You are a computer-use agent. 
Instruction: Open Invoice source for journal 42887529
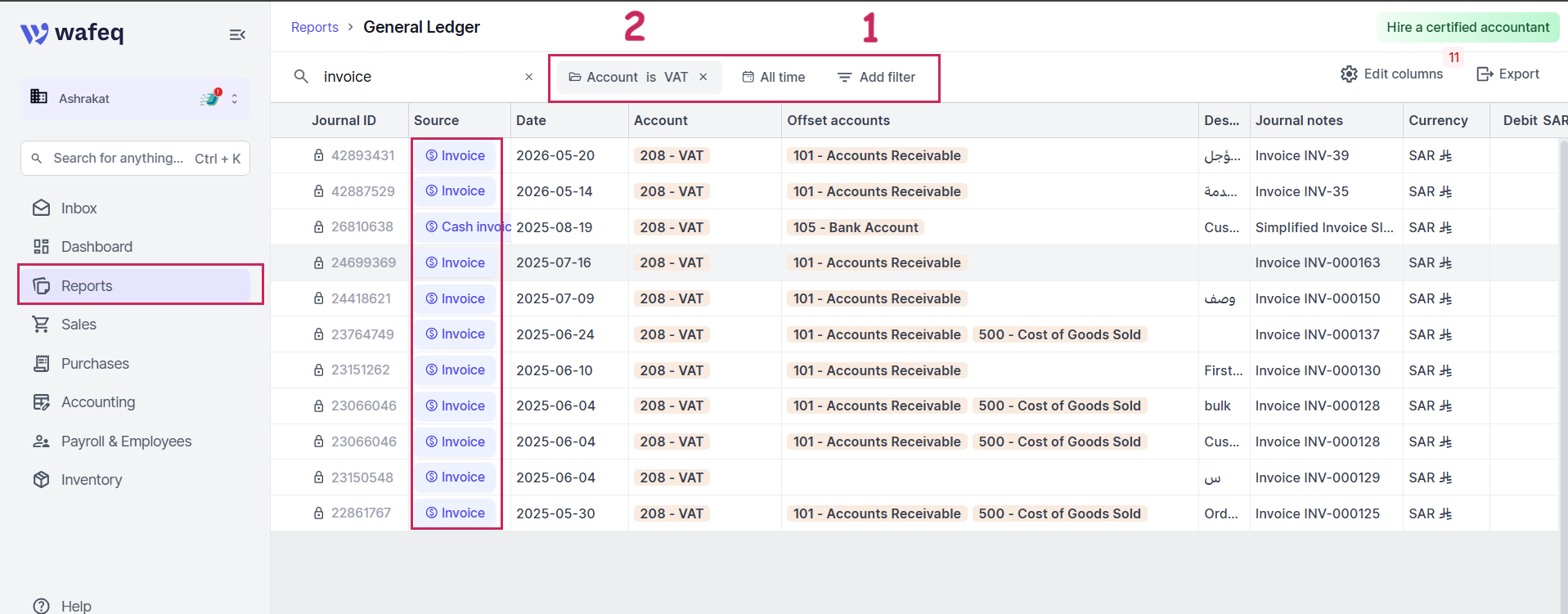click(456, 191)
